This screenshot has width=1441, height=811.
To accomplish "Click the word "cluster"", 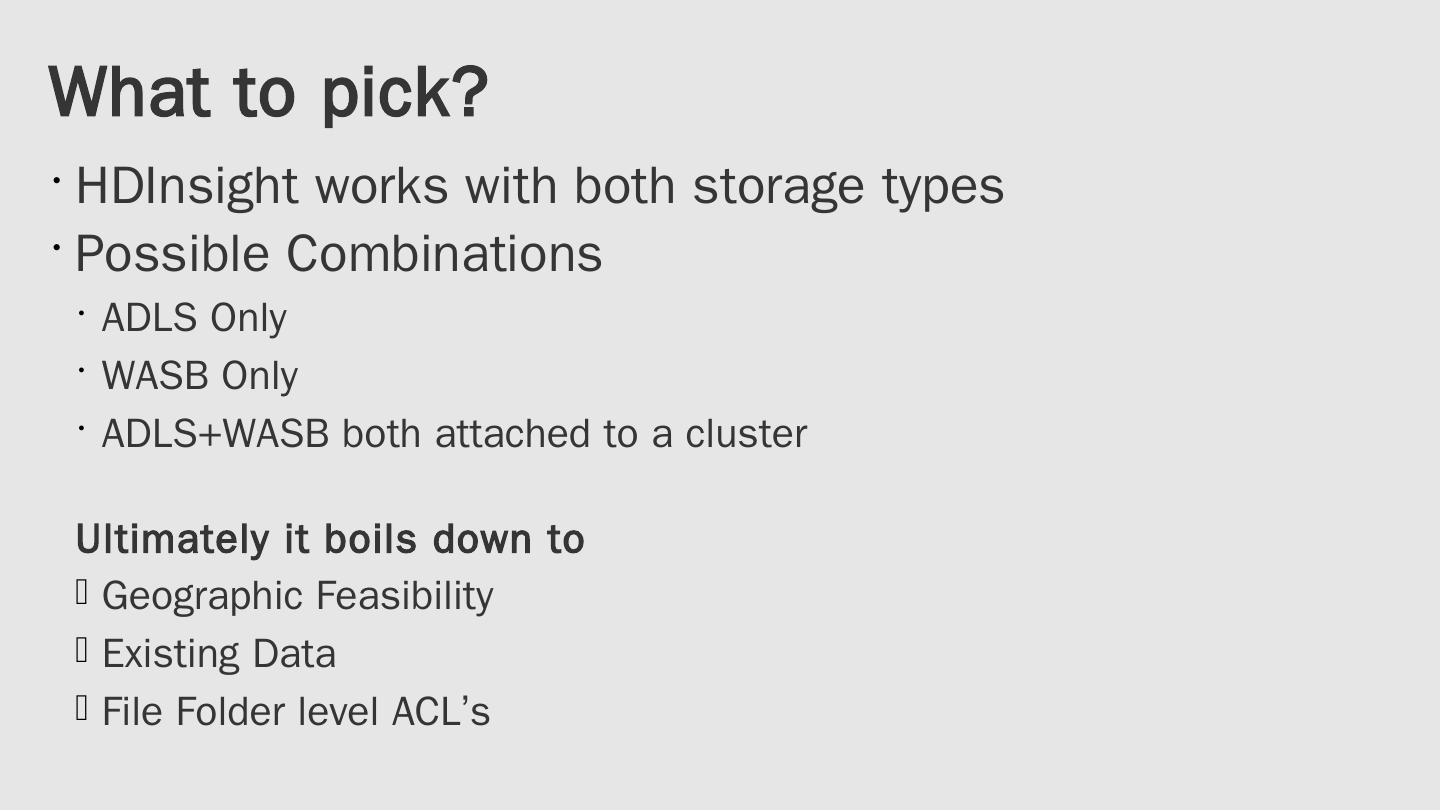I will (746, 434).
